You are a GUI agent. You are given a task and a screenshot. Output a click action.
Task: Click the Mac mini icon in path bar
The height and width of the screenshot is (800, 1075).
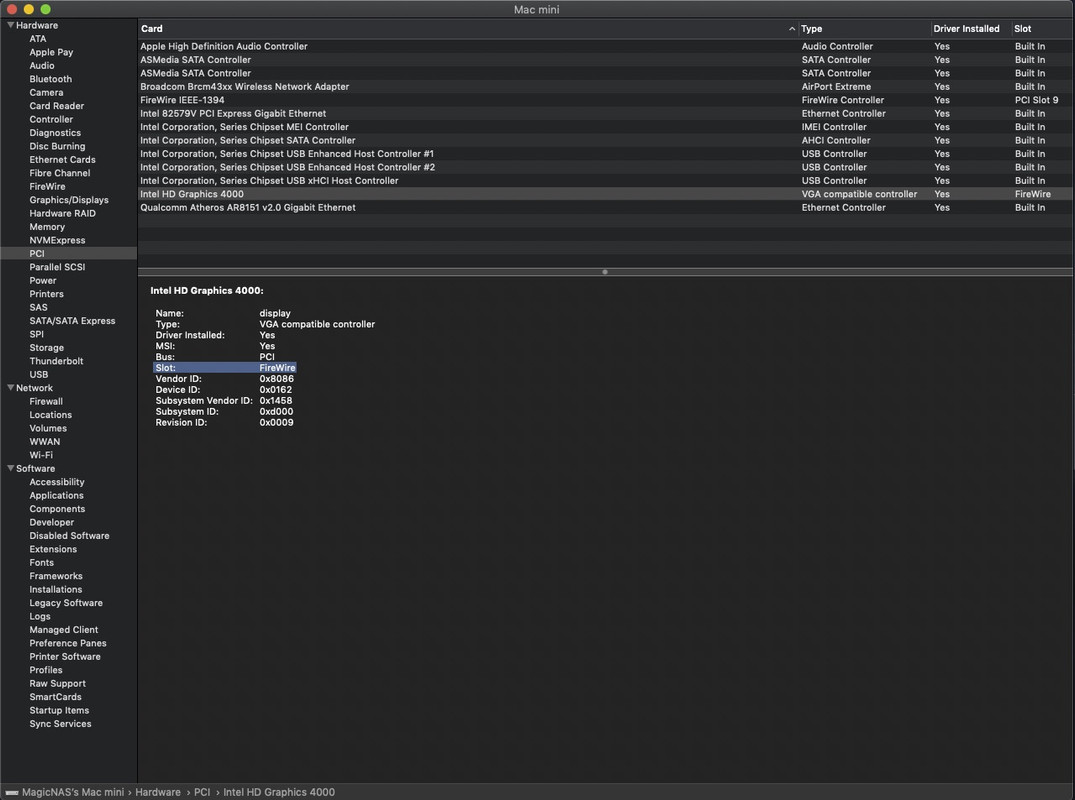pyautogui.click(x=12, y=792)
